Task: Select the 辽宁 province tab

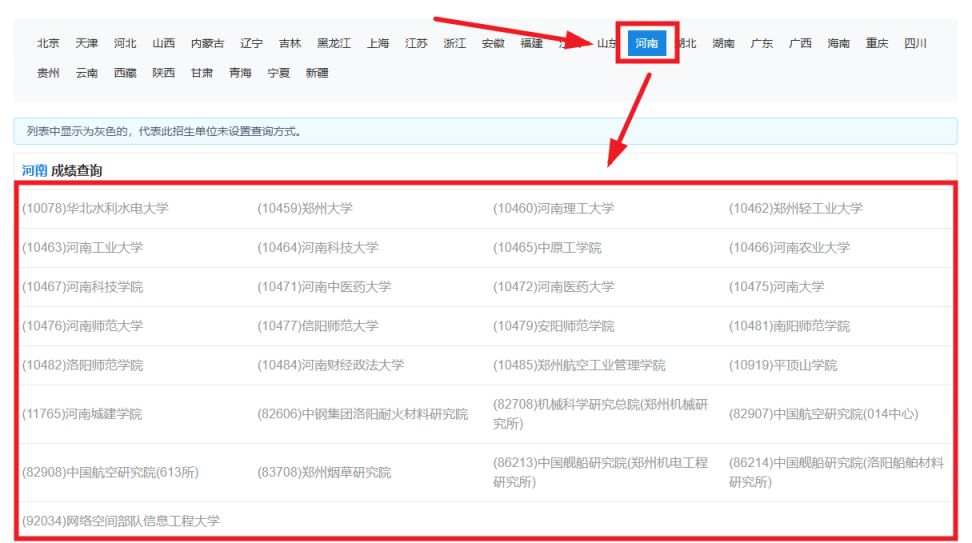Action: (x=252, y=43)
